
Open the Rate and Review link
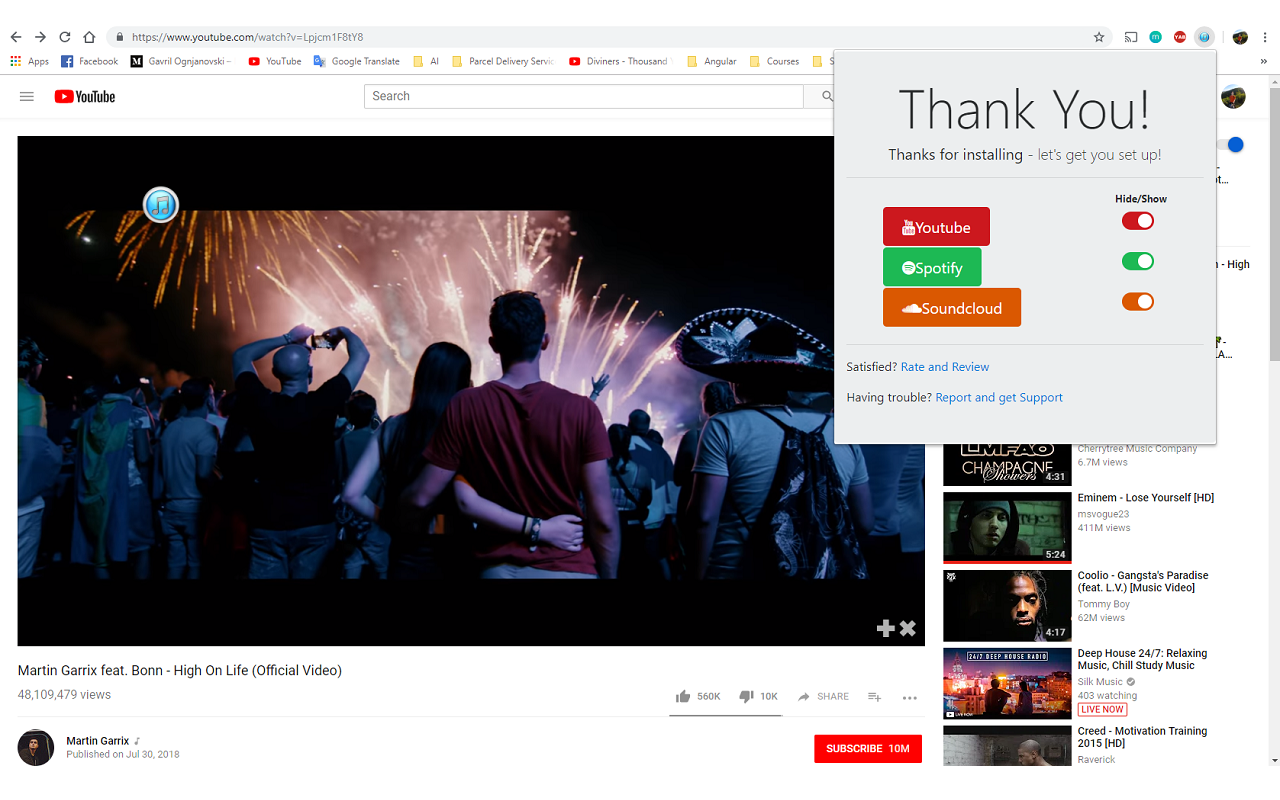pyautogui.click(x=945, y=367)
